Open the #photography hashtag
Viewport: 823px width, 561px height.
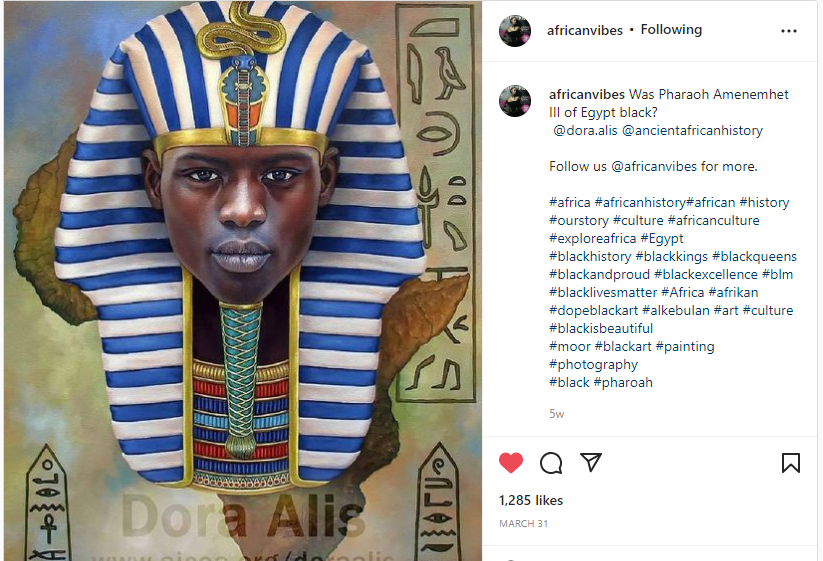coord(594,365)
